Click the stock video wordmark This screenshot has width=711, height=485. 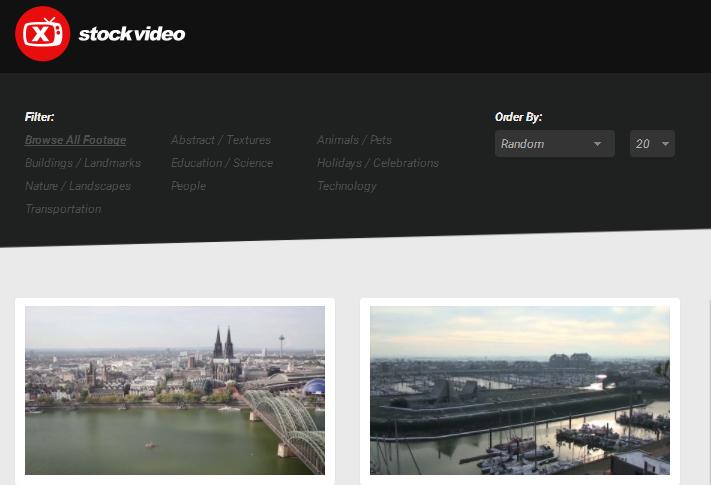(x=131, y=34)
